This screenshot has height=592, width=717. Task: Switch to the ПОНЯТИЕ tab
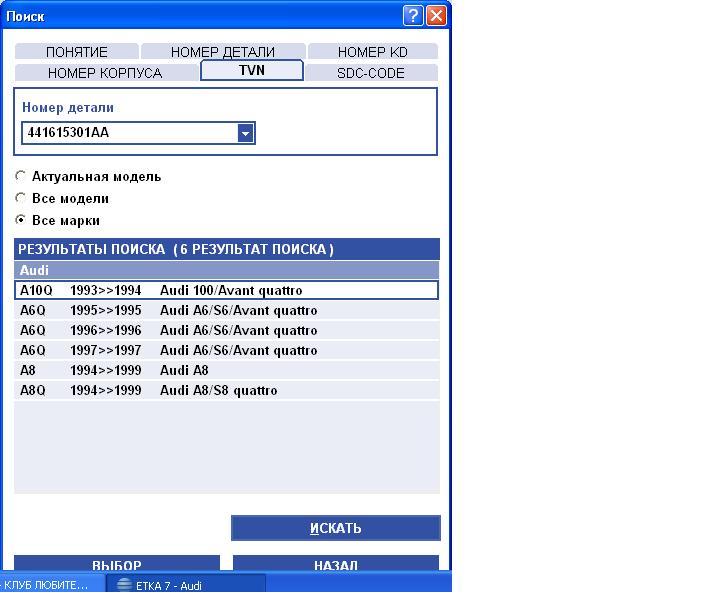[x=77, y=52]
